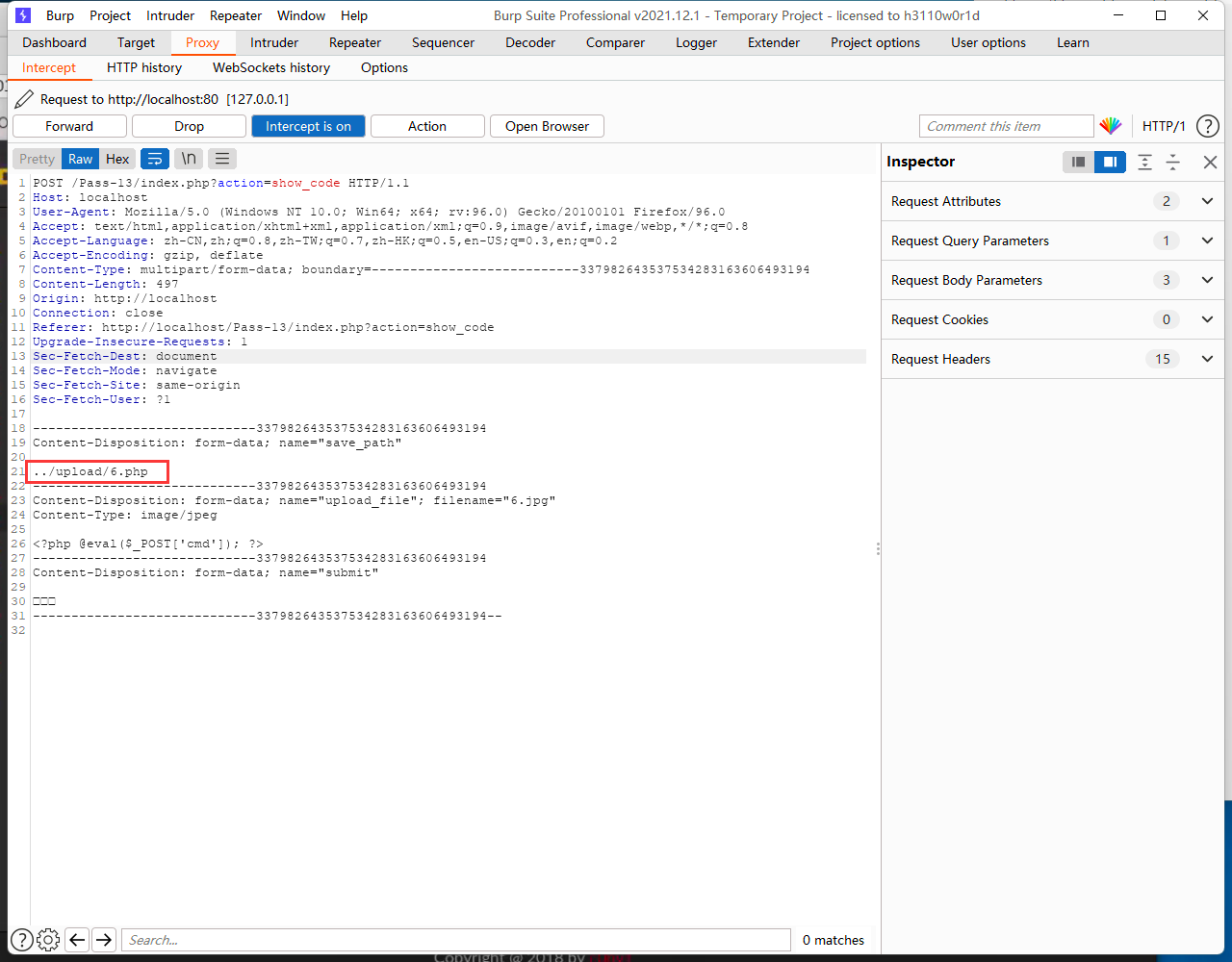
Task: Switch to the Proxy tab
Action: coord(202,42)
